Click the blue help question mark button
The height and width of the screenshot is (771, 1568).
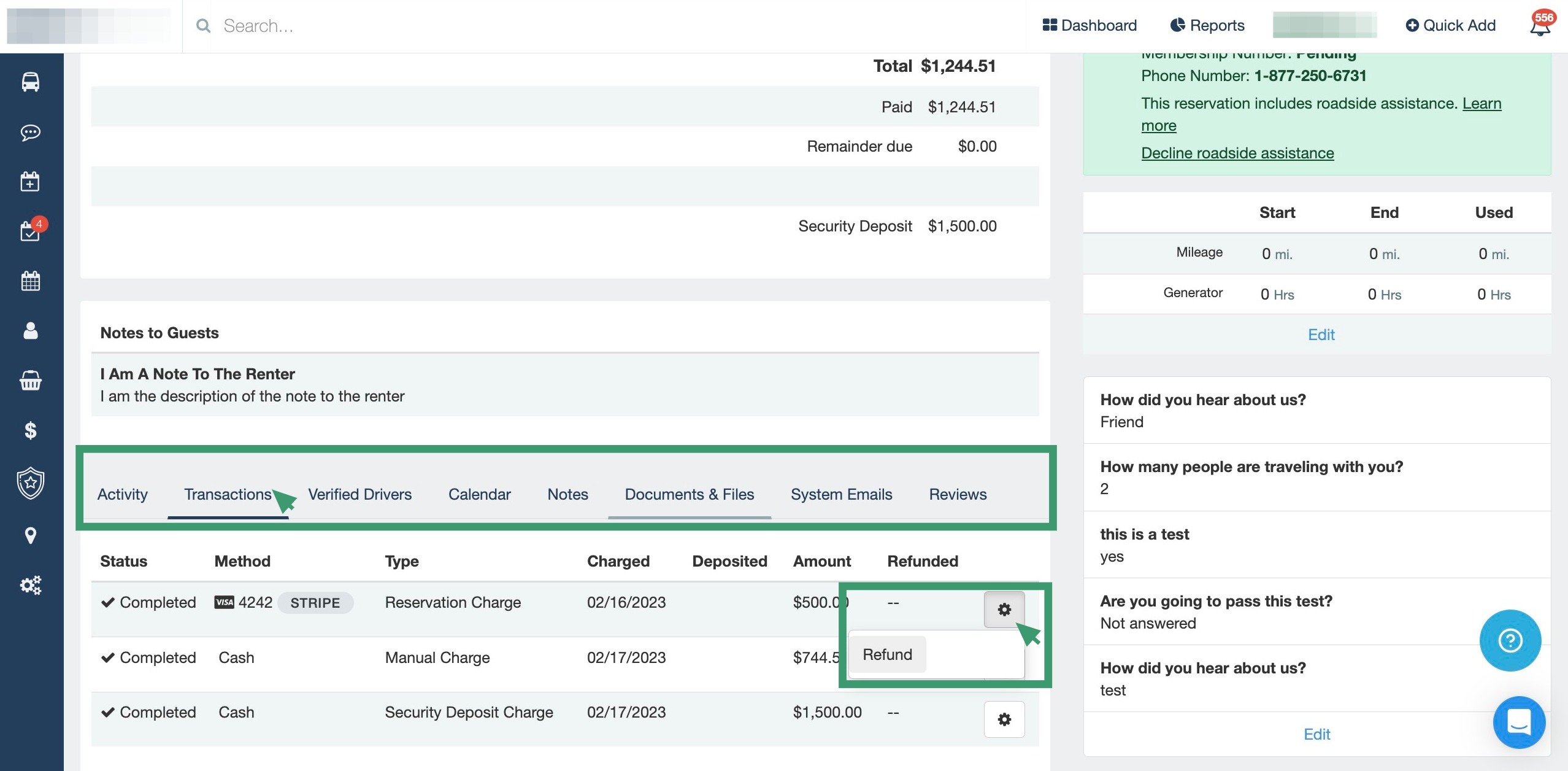(1510, 640)
